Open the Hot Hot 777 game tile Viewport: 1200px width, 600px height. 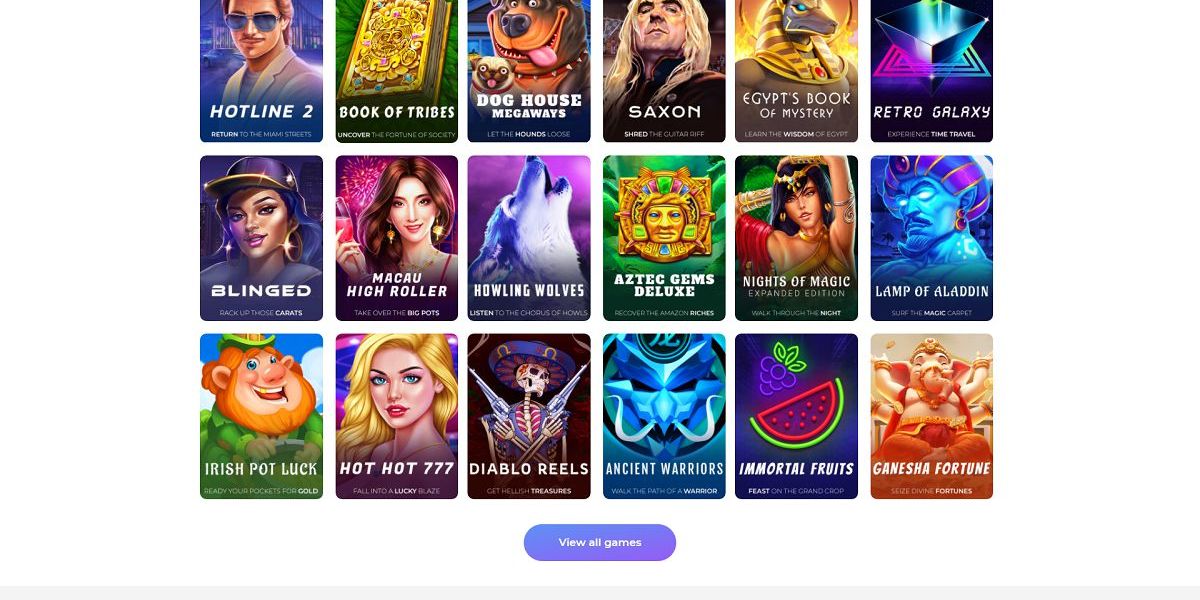[397, 416]
